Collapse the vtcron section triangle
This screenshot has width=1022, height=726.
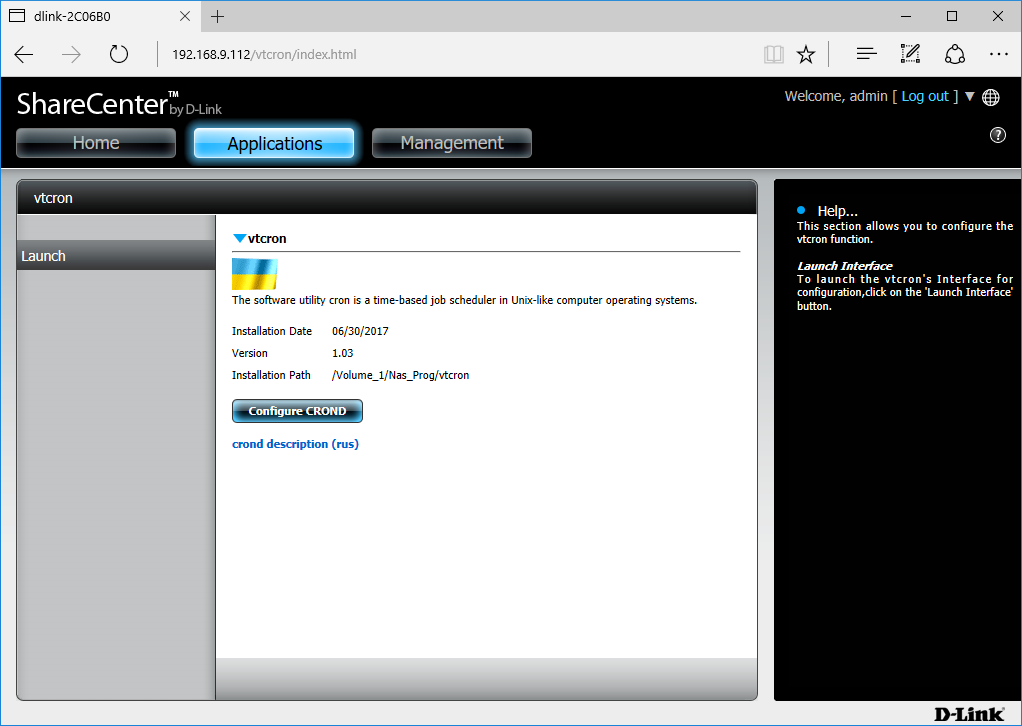(x=239, y=239)
